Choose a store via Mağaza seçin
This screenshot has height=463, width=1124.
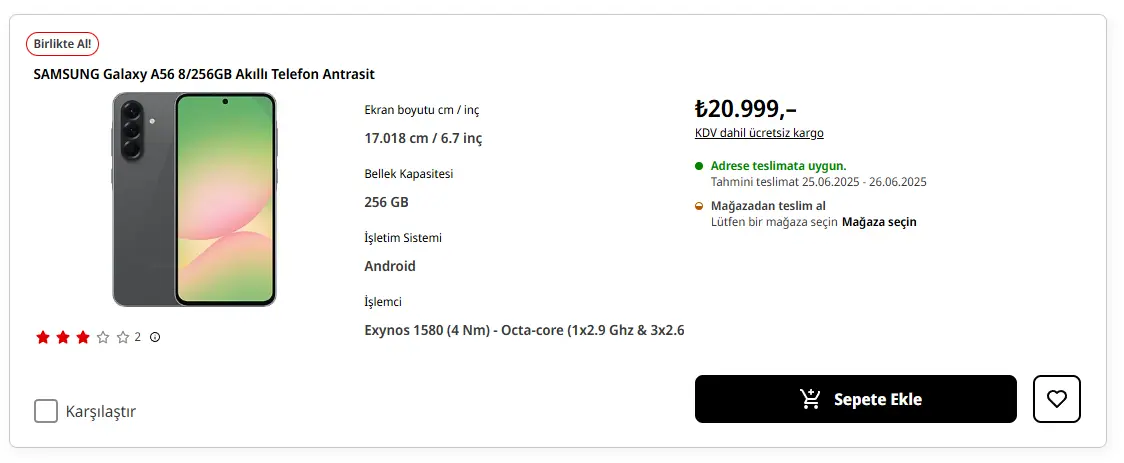[879, 222]
